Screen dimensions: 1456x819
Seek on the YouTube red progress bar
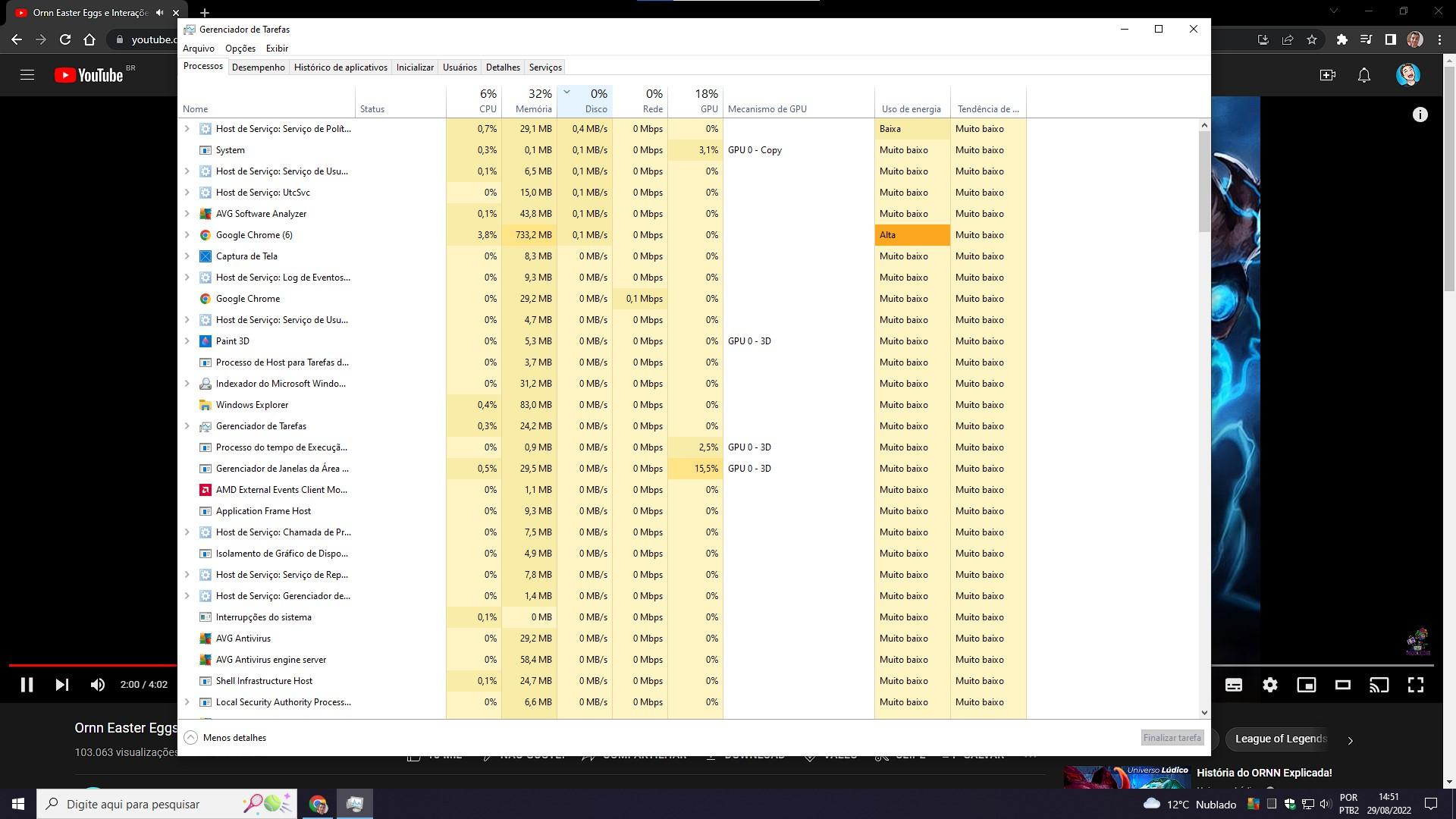[x=93, y=665]
